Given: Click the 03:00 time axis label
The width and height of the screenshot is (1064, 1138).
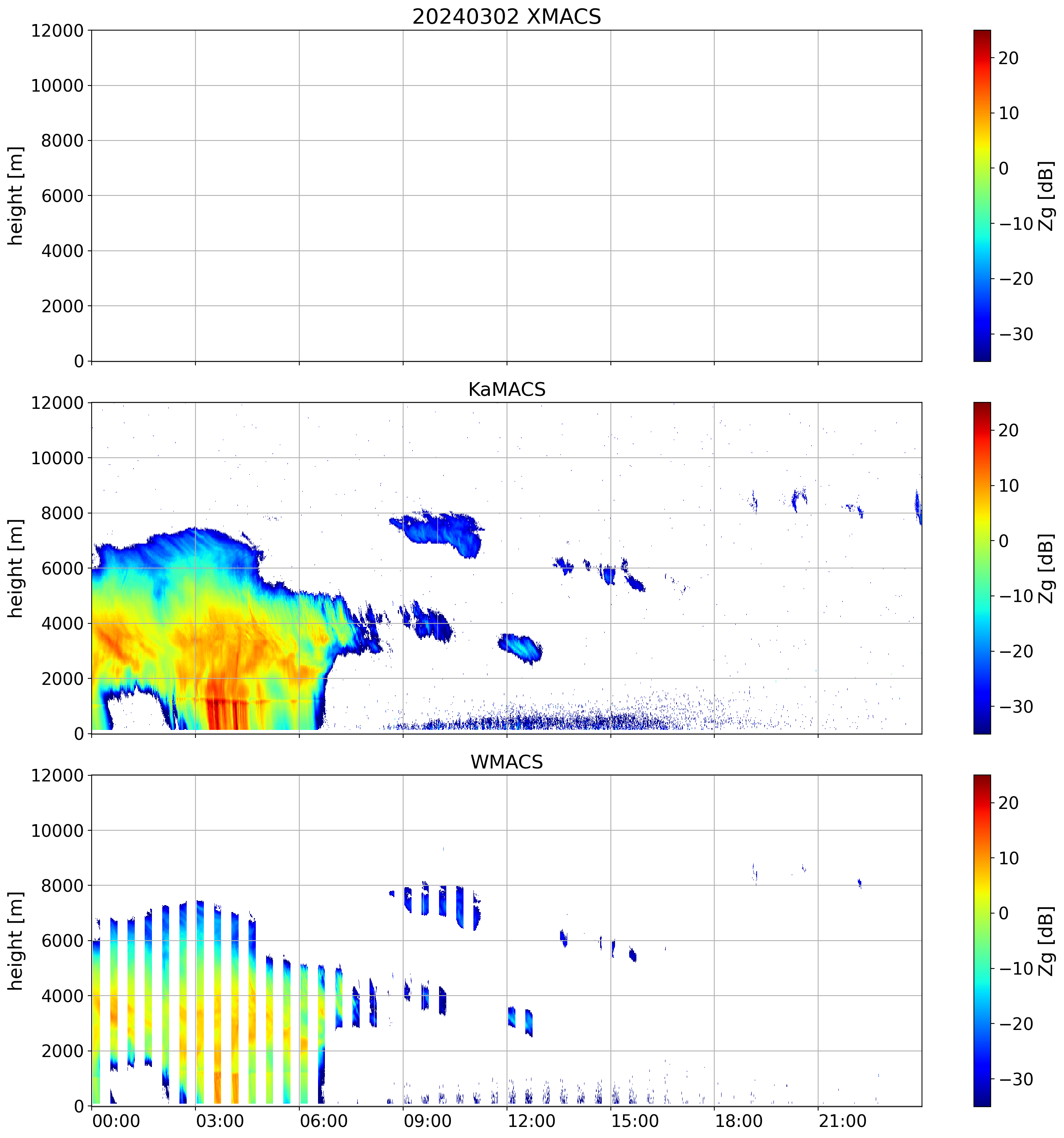Looking at the screenshot, I should (x=220, y=1121).
